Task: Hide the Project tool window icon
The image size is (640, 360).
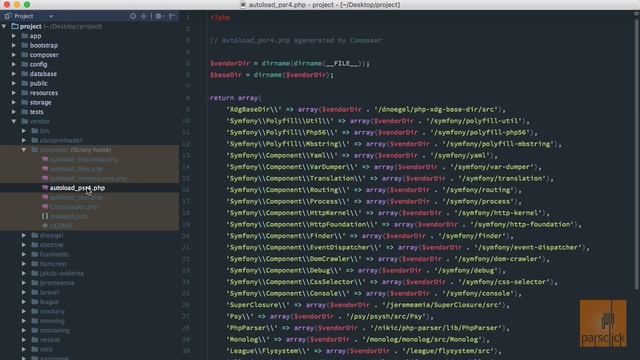Action: click(x=172, y=16)
